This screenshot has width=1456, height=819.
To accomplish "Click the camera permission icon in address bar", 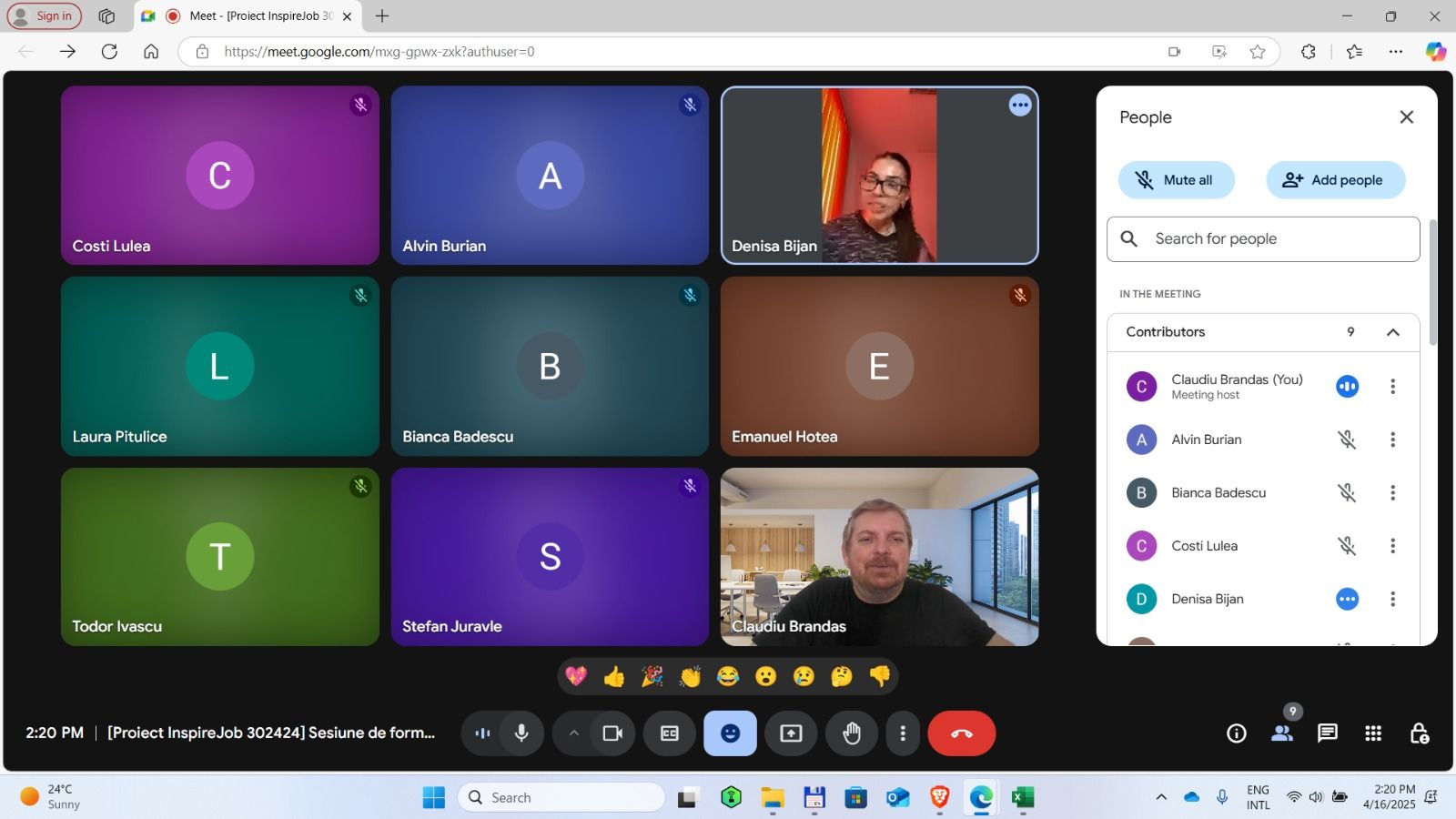I will [1175, 52].
